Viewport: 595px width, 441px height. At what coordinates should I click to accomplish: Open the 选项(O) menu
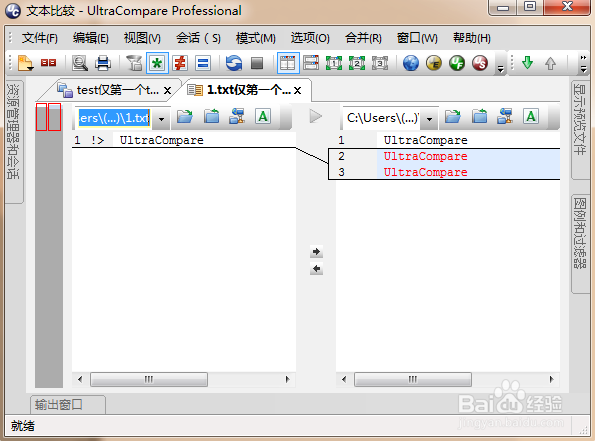pyautogui.click(x=310, y=38)
